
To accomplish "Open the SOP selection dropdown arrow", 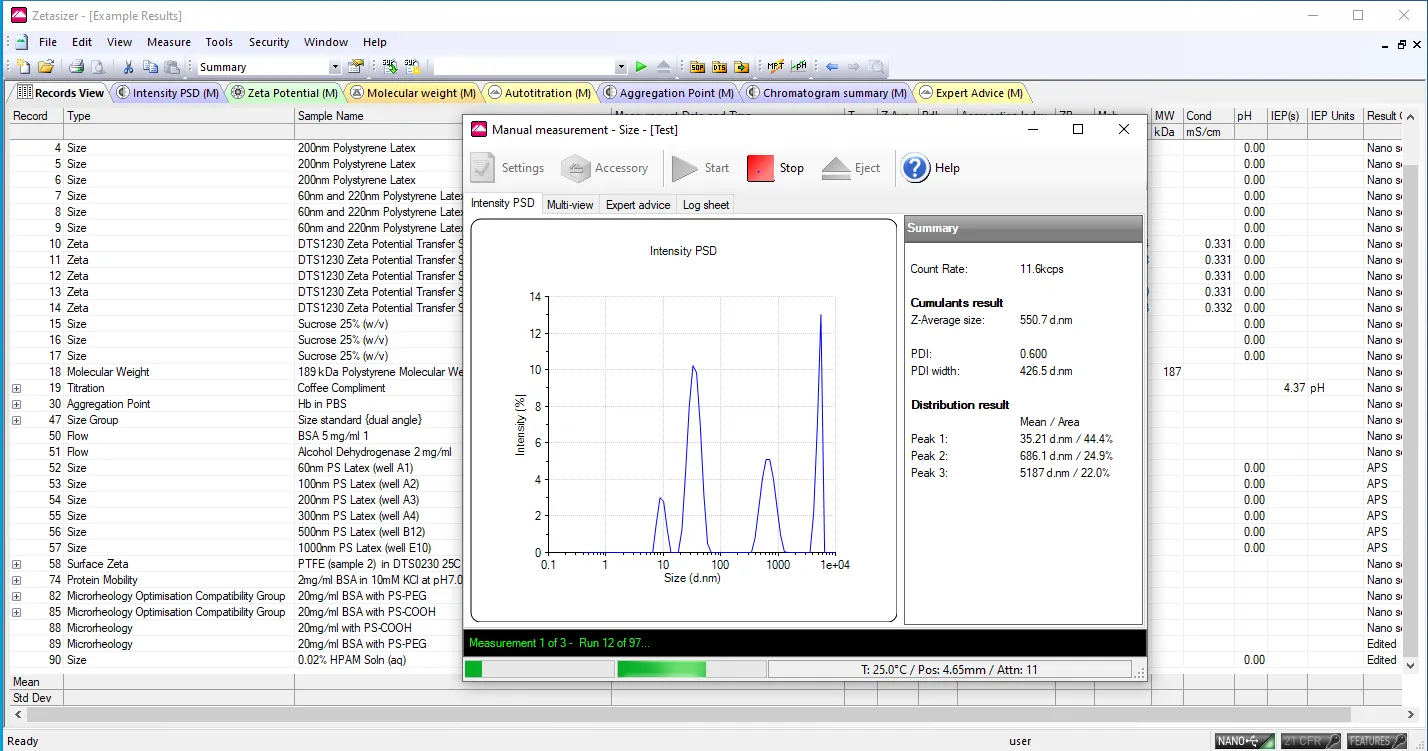I will click(x=621, y=67).
